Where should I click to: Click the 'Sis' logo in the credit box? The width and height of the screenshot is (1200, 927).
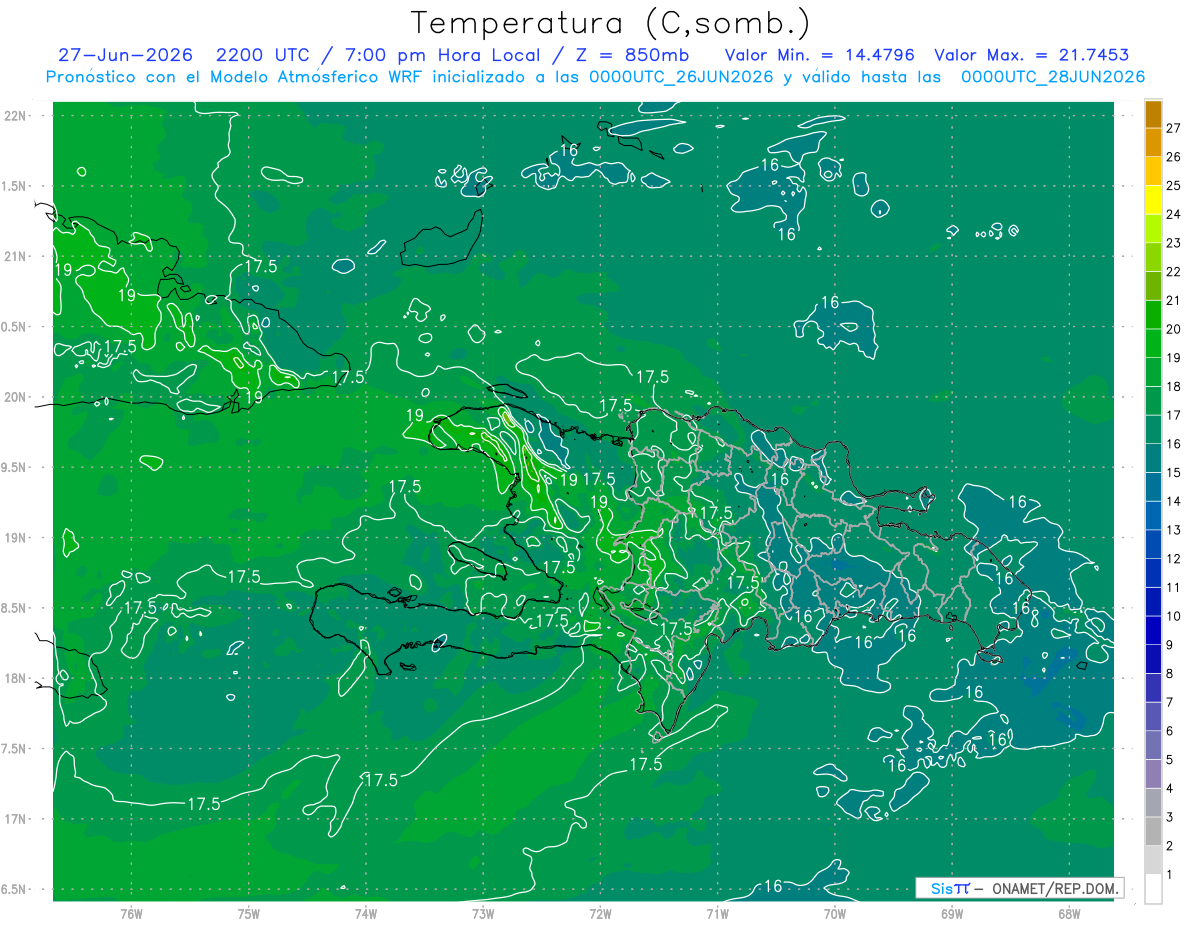(x=942, y=888)
